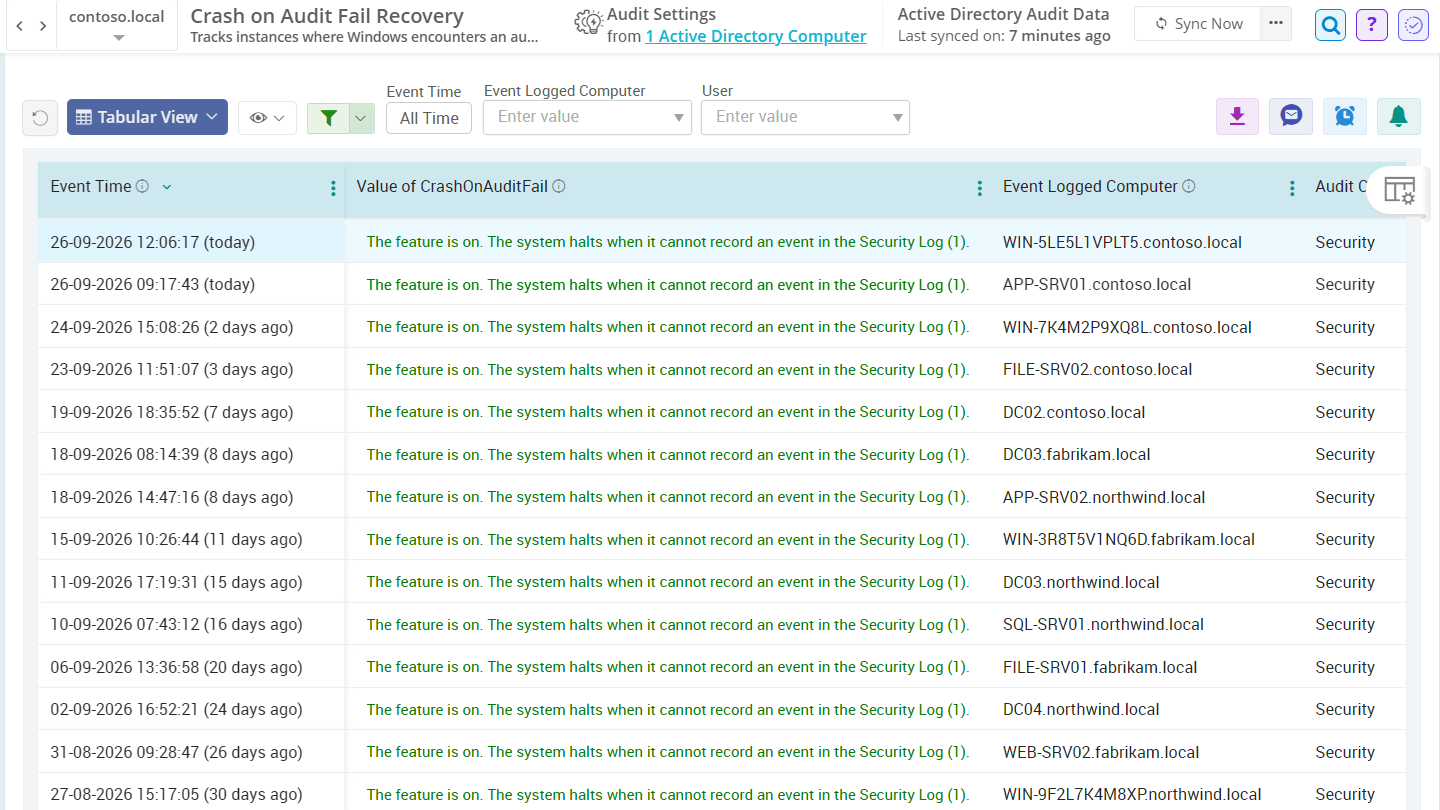Open the Event Time column options menu
1440x810 pixels.
[x=333, y=188]
